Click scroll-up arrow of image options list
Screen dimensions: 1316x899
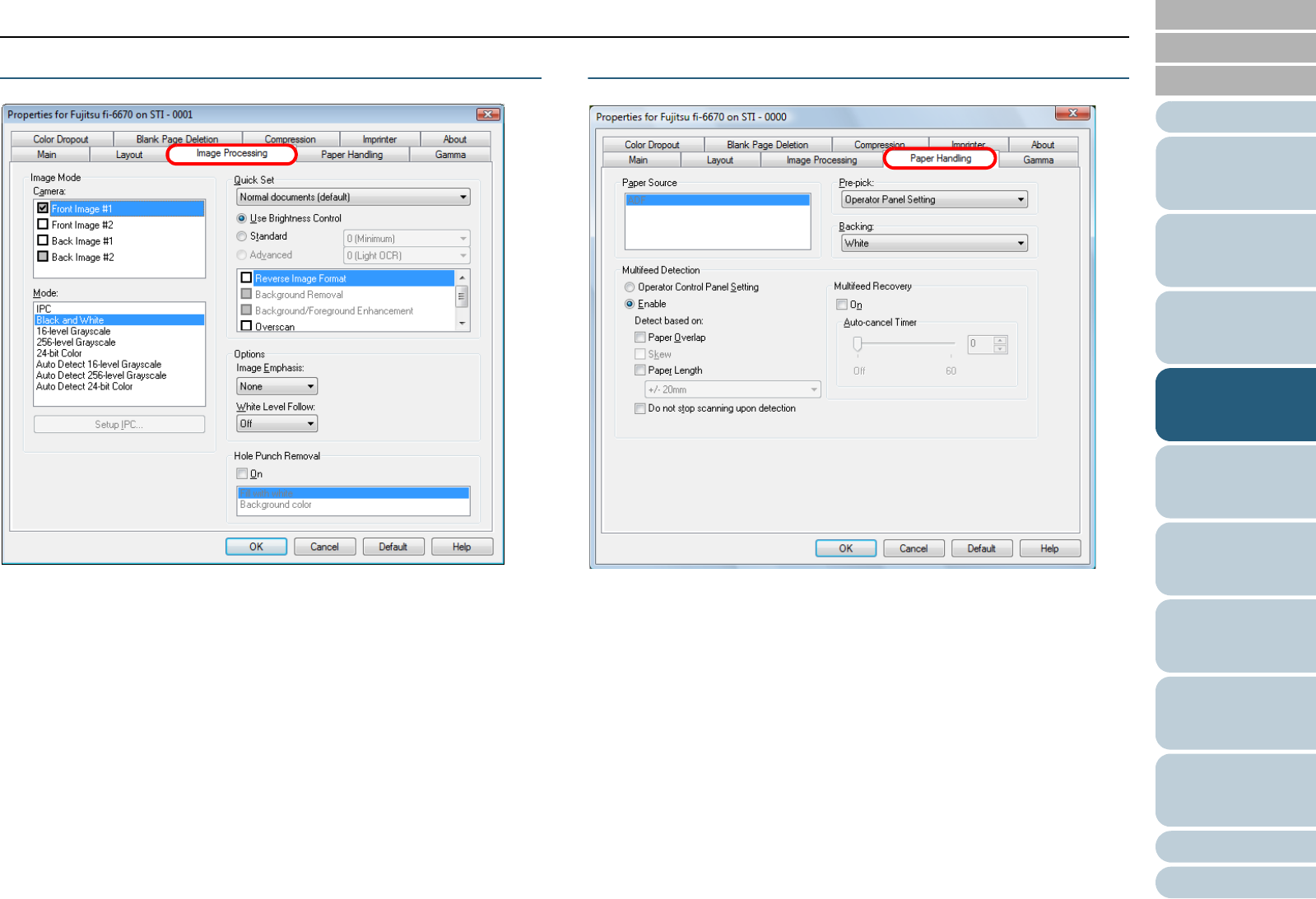coord(462,277)
